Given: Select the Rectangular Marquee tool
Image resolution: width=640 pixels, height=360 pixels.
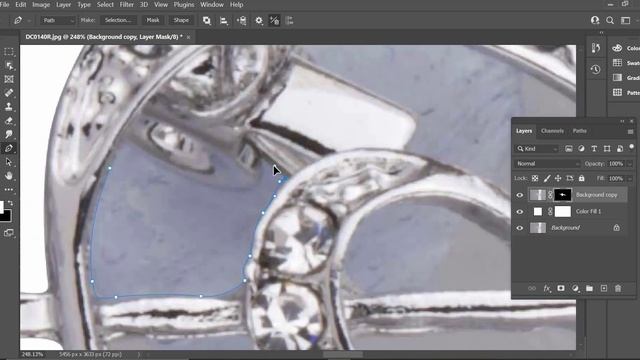Looking at the screenshot, I should coord(9,52).
